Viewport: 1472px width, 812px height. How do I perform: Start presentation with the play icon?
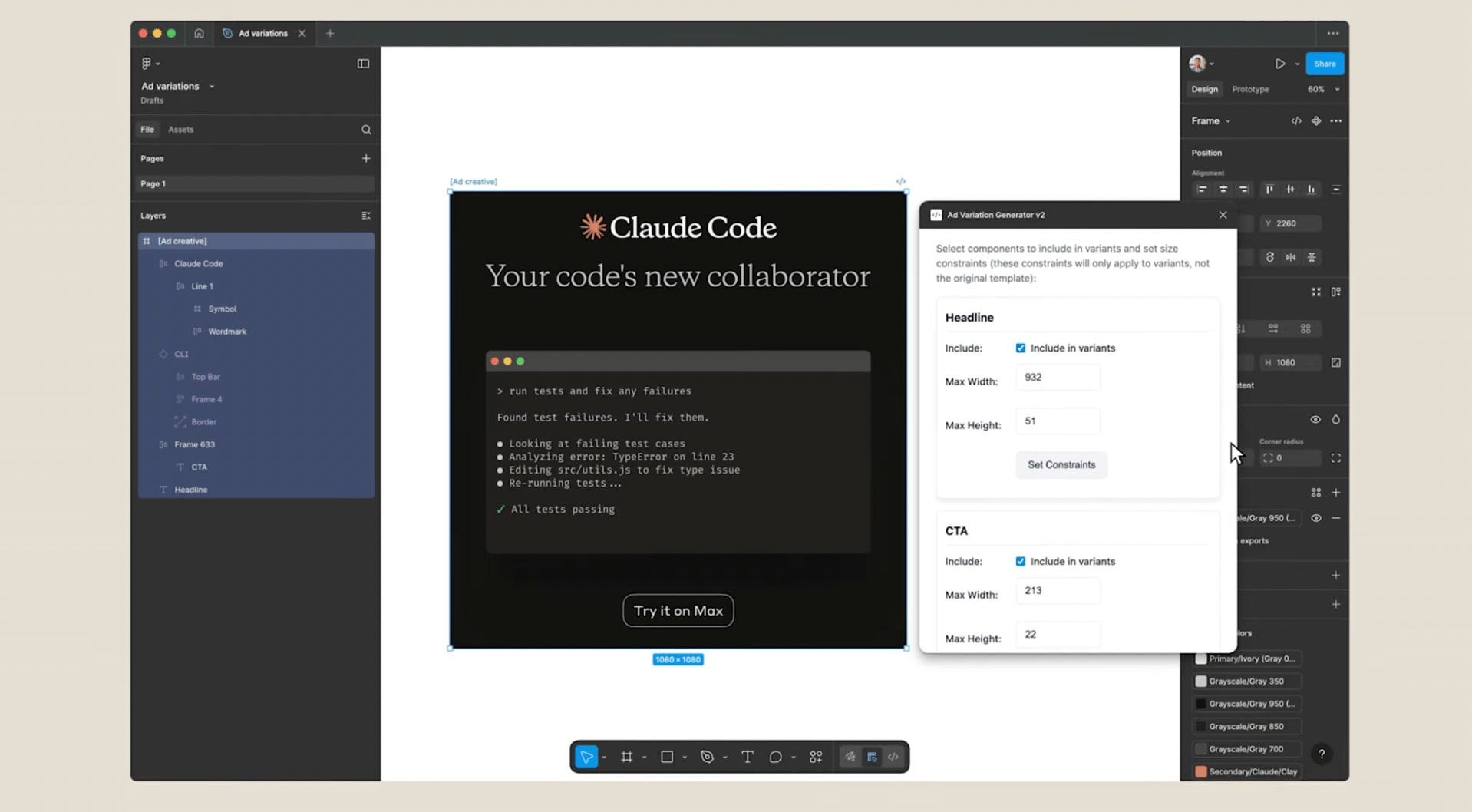pyautogui.click(x=1280, y=64)
